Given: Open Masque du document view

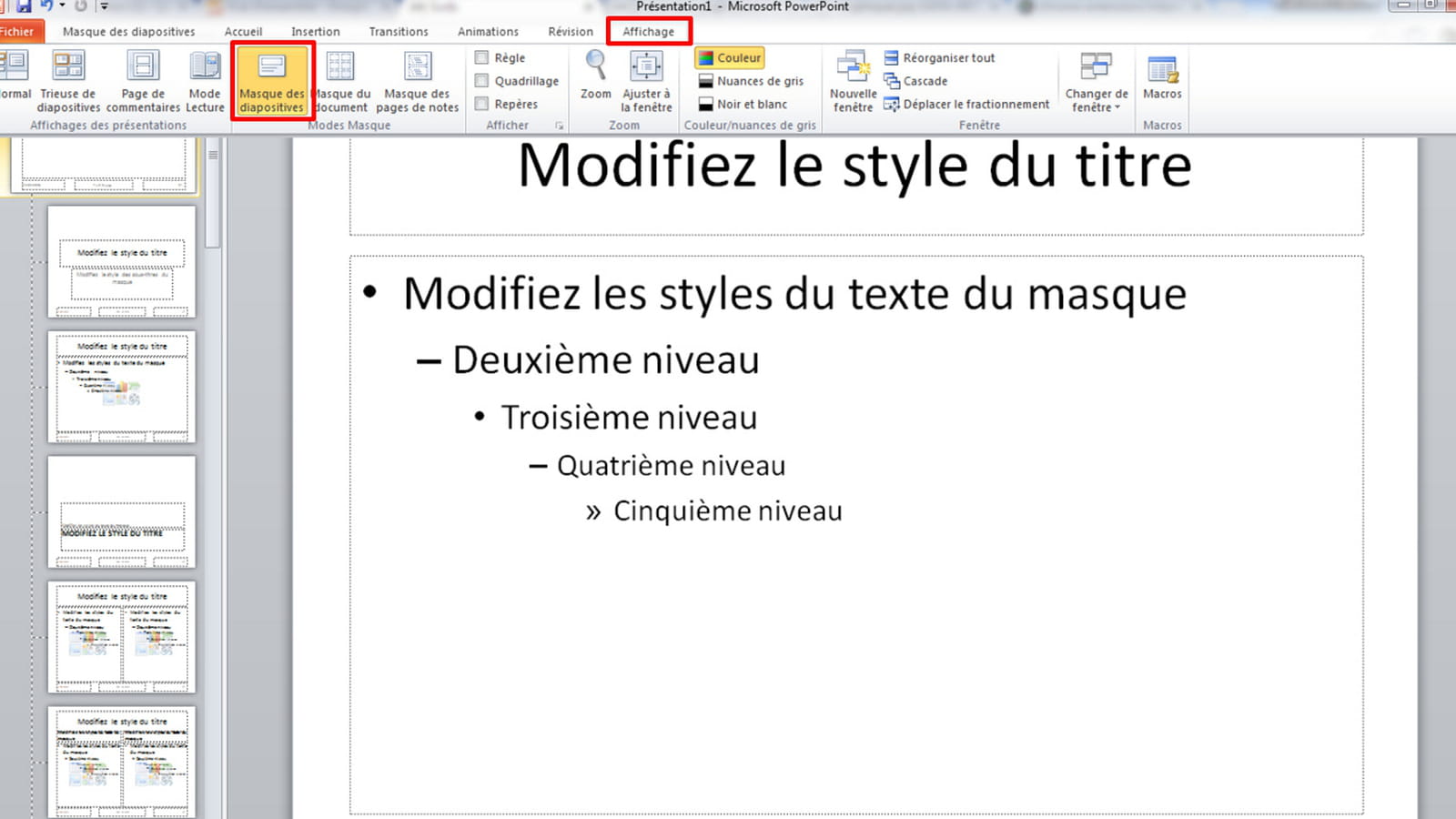Looking at the screenshot, I should point(340,81).
